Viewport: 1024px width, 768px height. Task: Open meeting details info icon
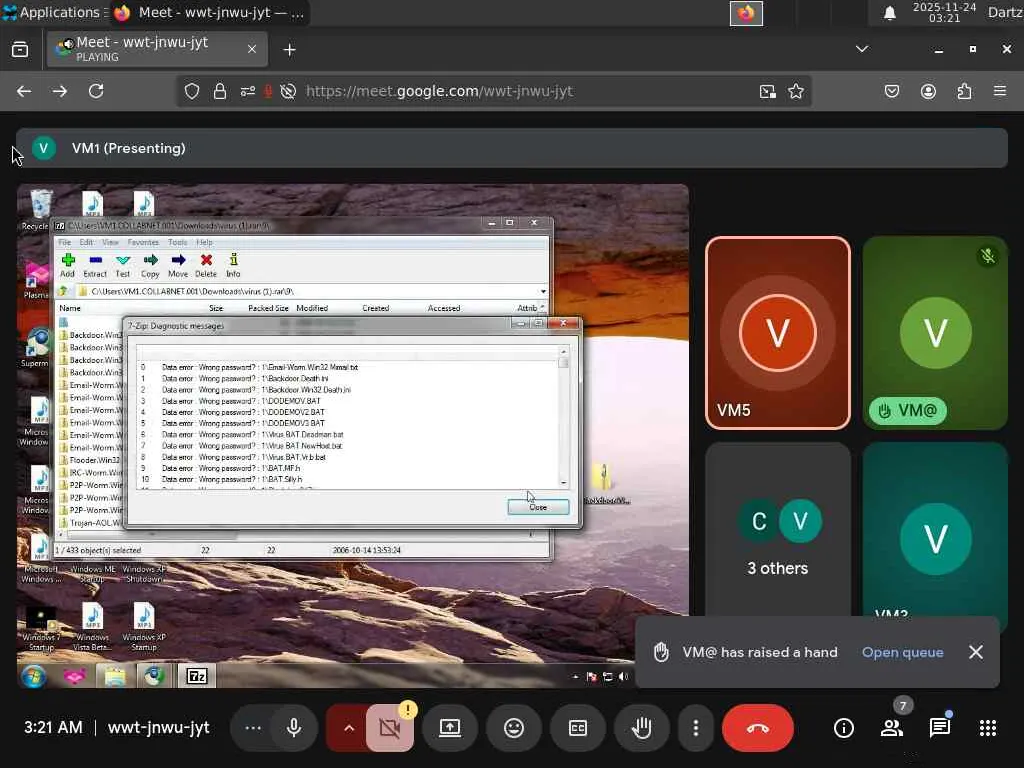click(843, 728)
